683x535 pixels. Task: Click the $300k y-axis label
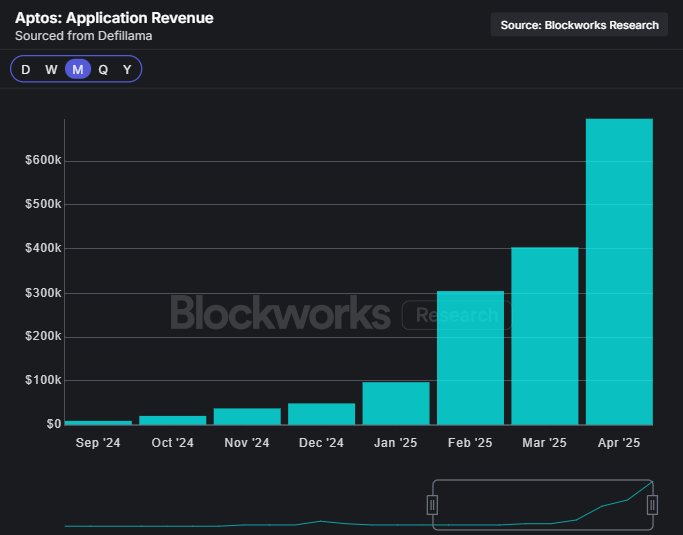coord(43,293)
